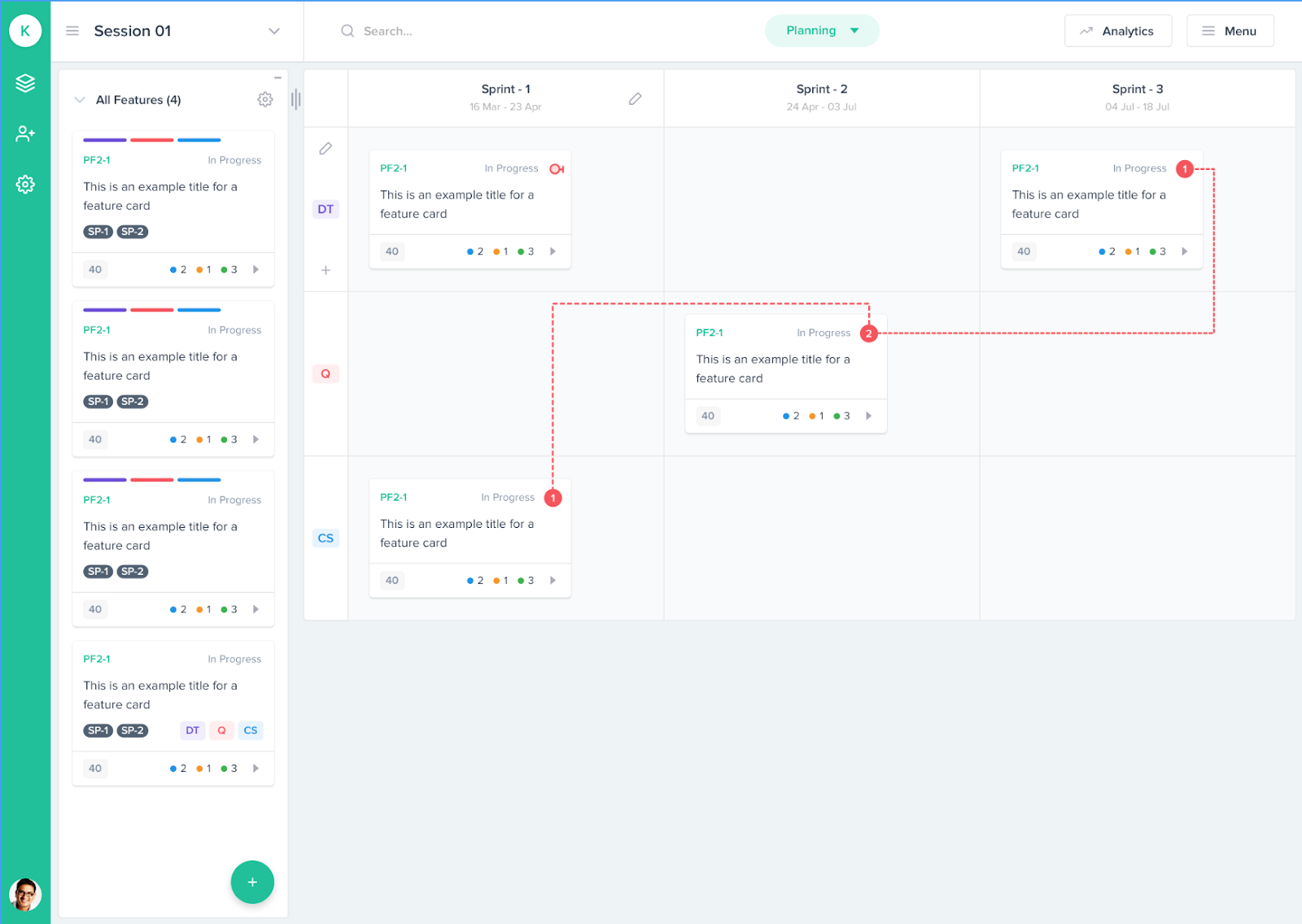Click the purple color bar on first feature card
Image resolution: width=1302 pixels, height=924 pixels.
[104, 140]
